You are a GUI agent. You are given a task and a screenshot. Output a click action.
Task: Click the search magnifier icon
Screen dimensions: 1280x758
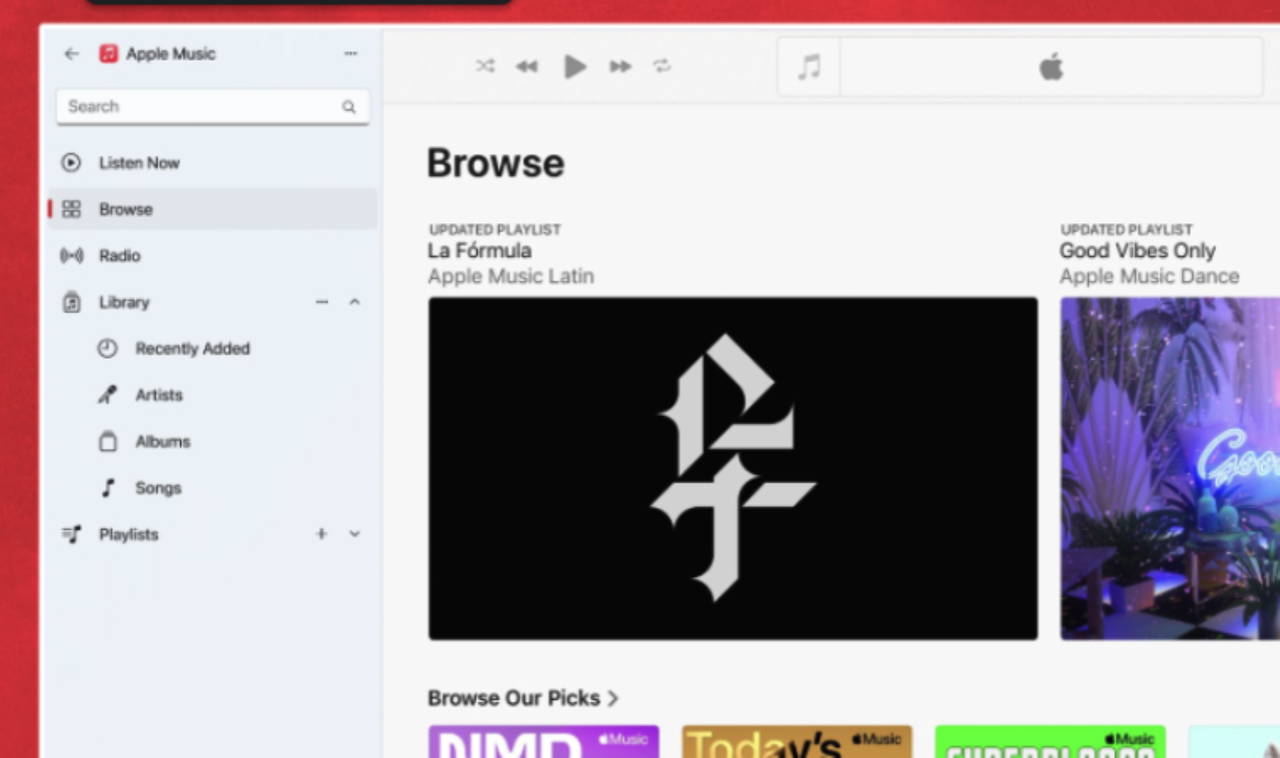coord(349,107)
